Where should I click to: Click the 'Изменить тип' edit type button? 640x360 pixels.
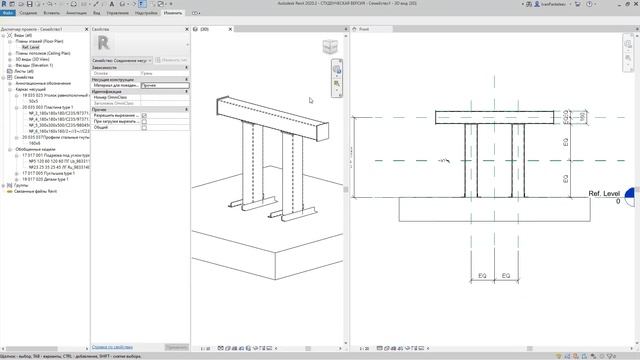[x=171, y=60]
